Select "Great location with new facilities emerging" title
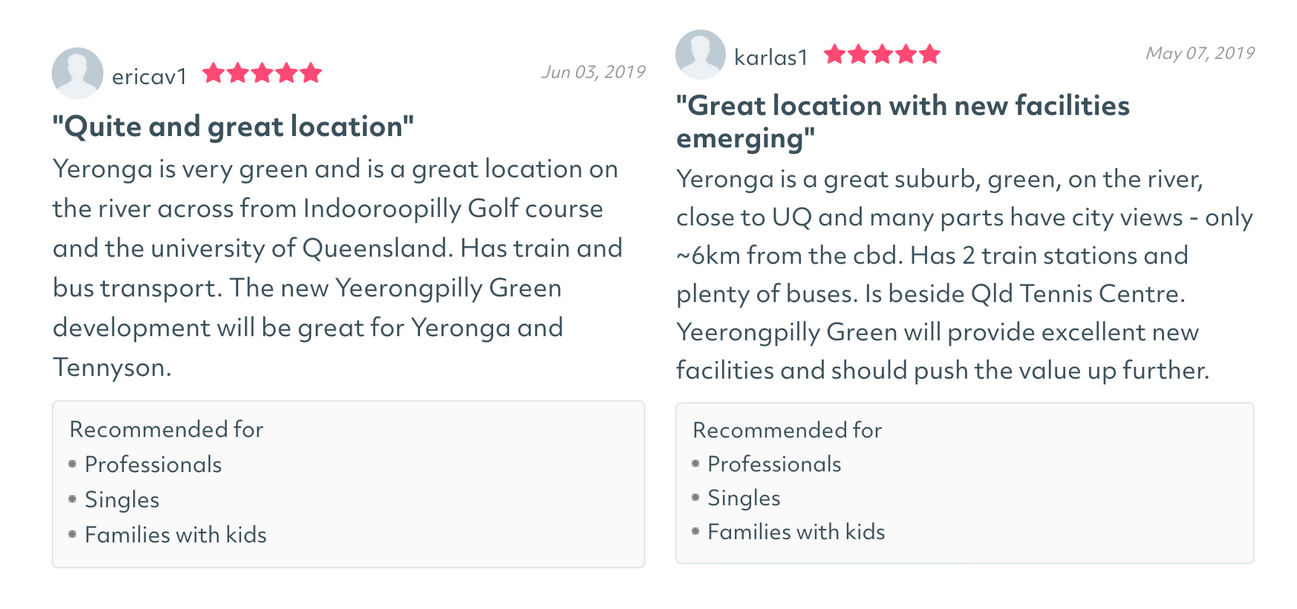 pos(903,121)
